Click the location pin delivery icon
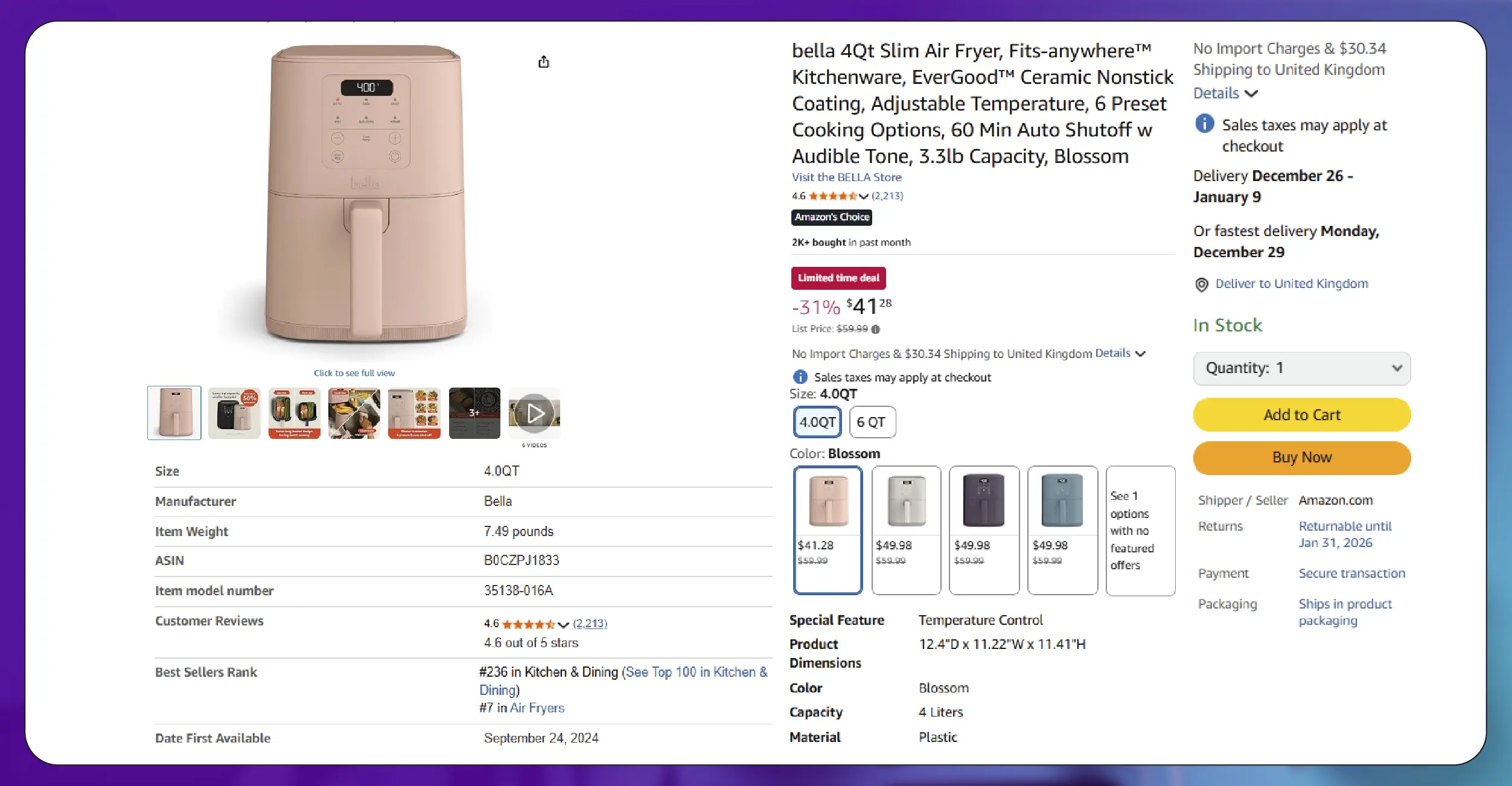Image resolution: width=1512 pixels, height=786 pixels. coord(1201,284)
